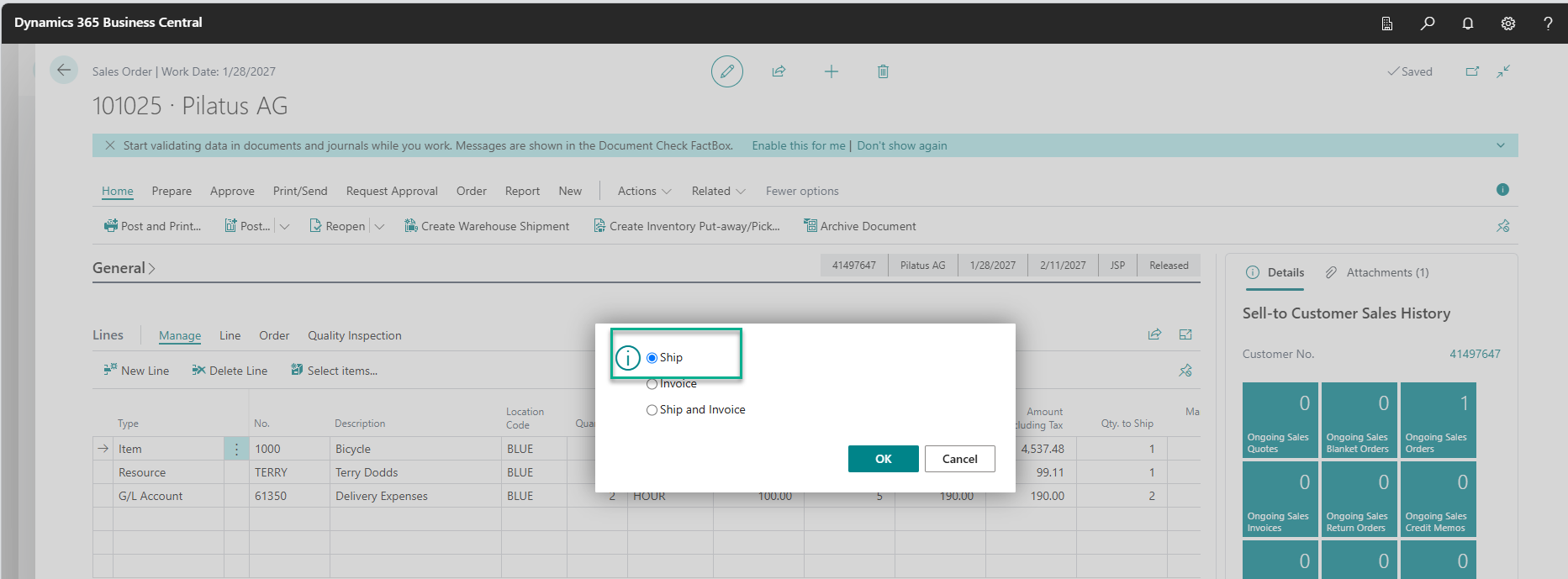Click Create Warehouse Shipment
The height and width of the screenshot is (579, 1568).
click(x=487, y=226)
